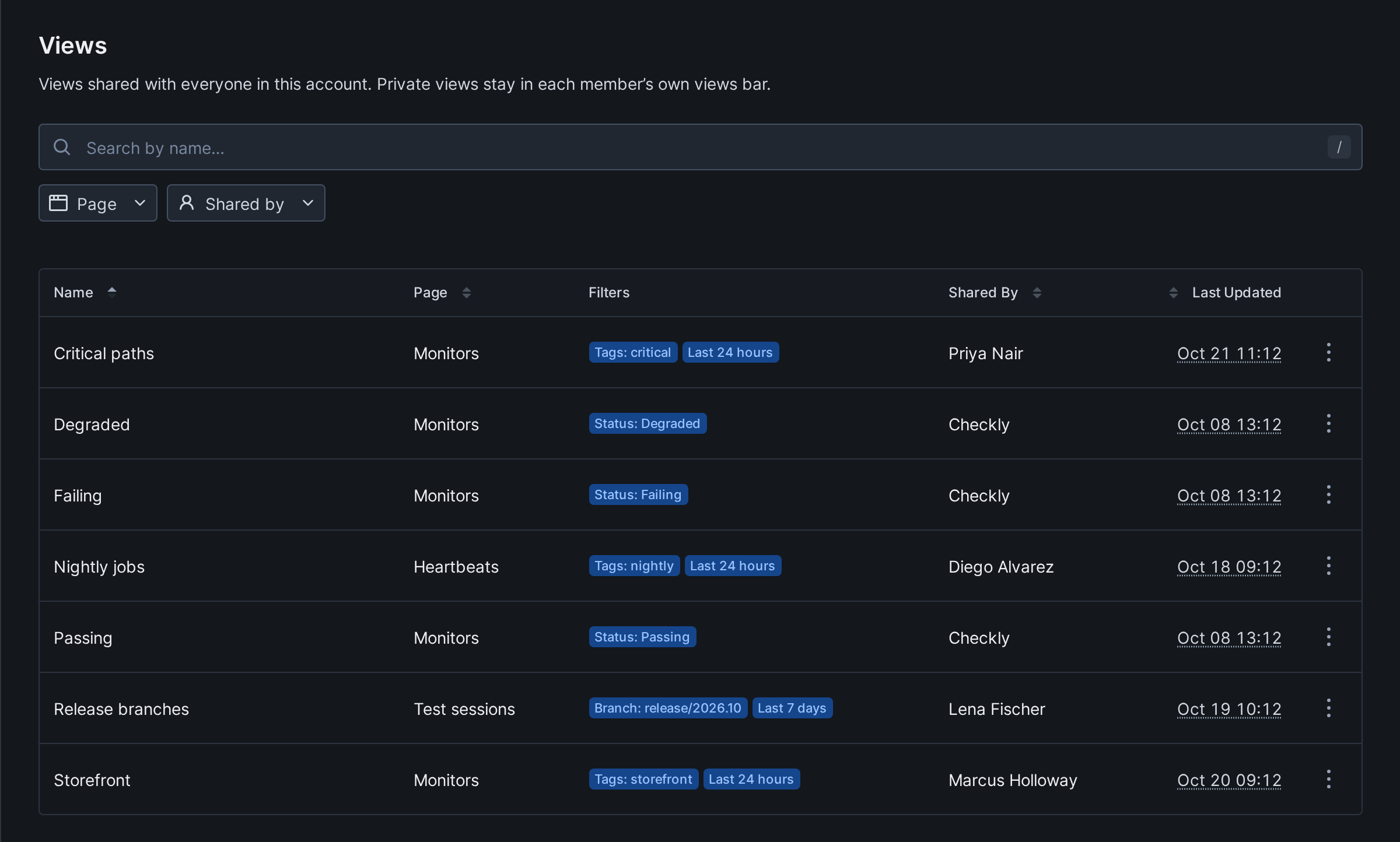Sort table by Name column arrow

pos(112,292)
